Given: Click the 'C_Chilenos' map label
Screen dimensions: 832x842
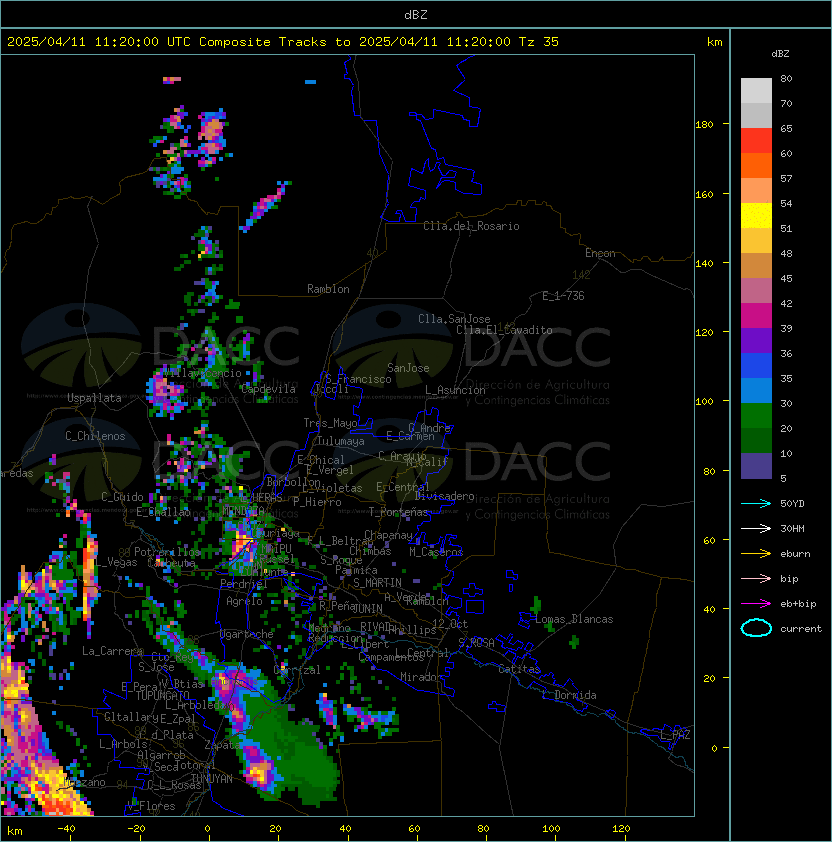Looking at the screenshot, I should (x=95, y=436).
